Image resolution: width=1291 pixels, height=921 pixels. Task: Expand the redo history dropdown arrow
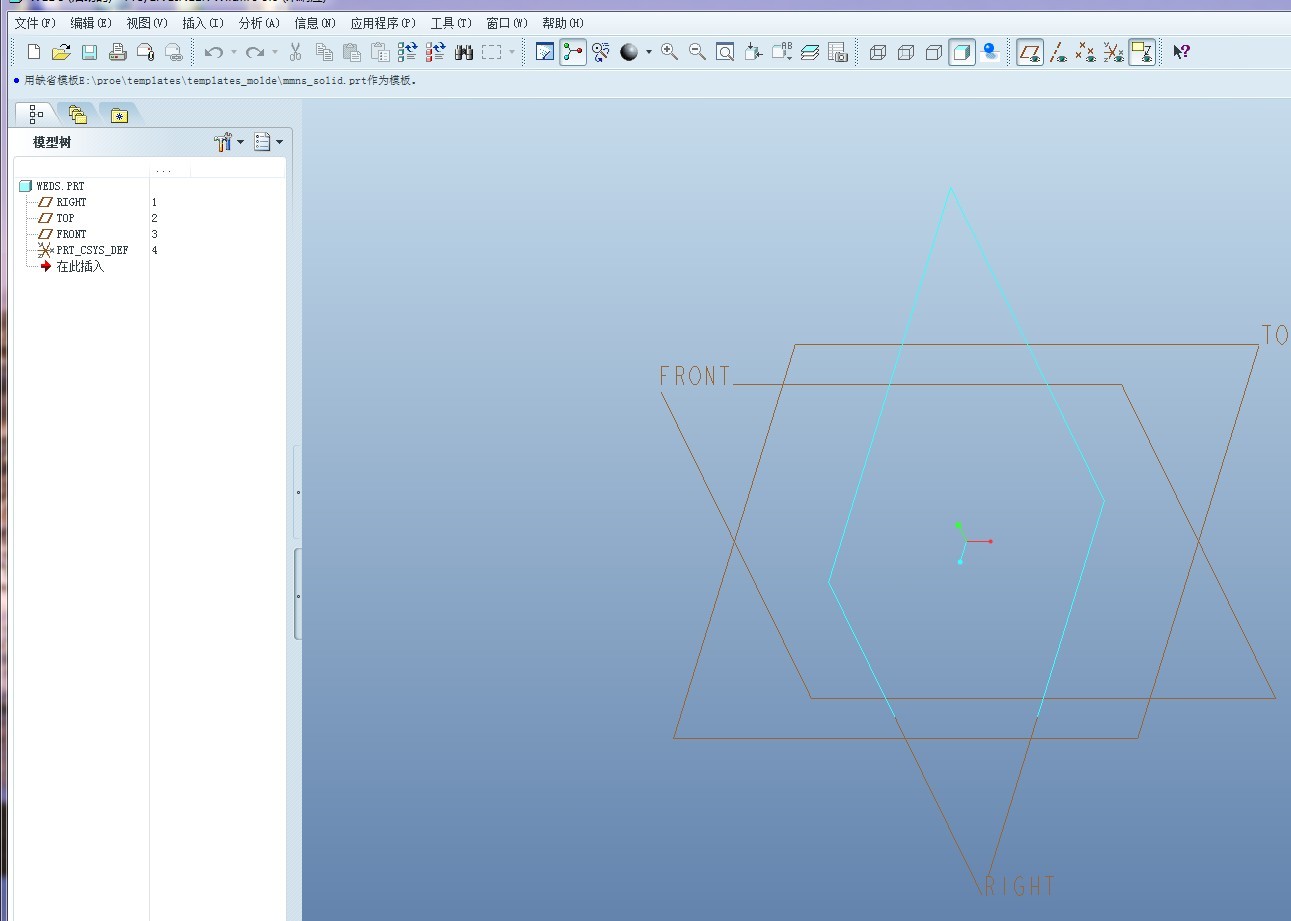(276, 52)
